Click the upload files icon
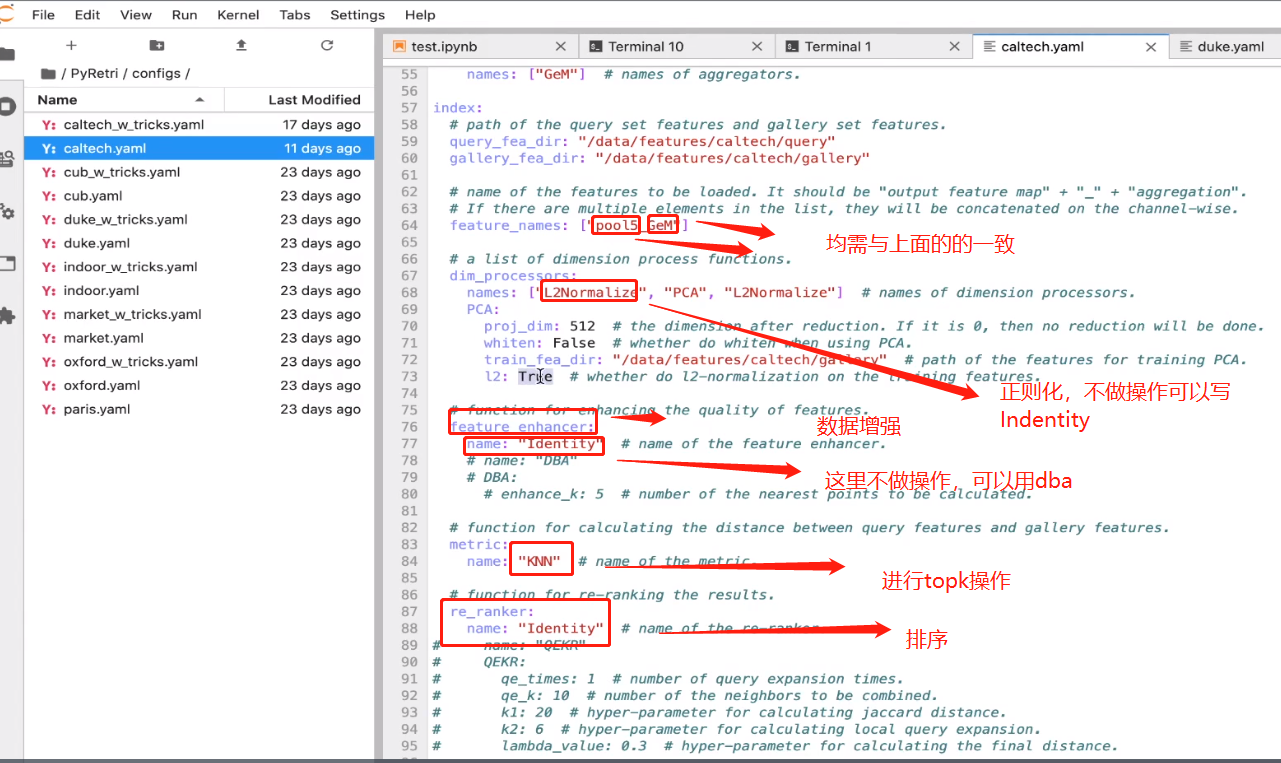 [x=241, y=46]
